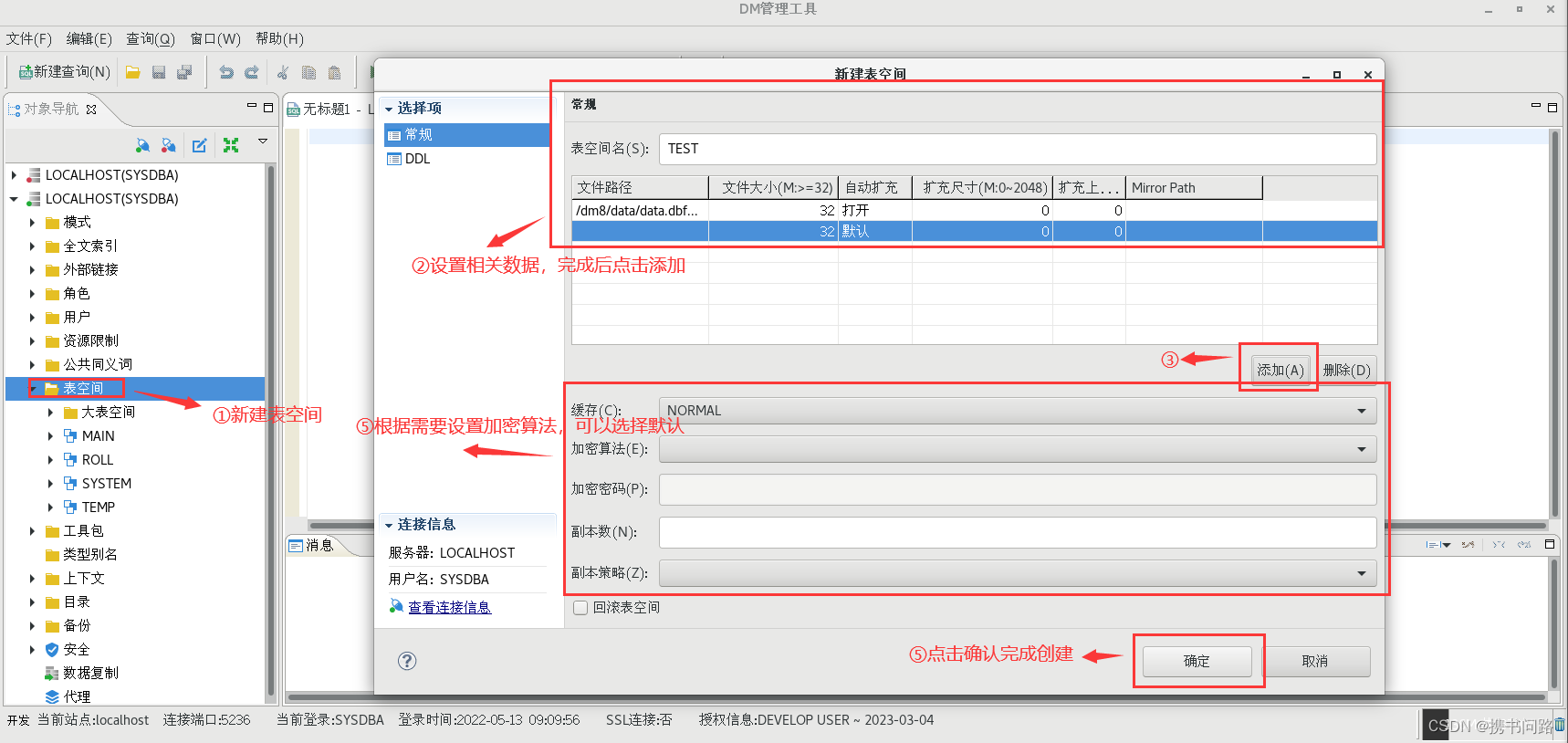Click the New Query (新建查询) toolbar button
The height and width of the screenshot is (743, 1568).
click(x=64, y=72)
